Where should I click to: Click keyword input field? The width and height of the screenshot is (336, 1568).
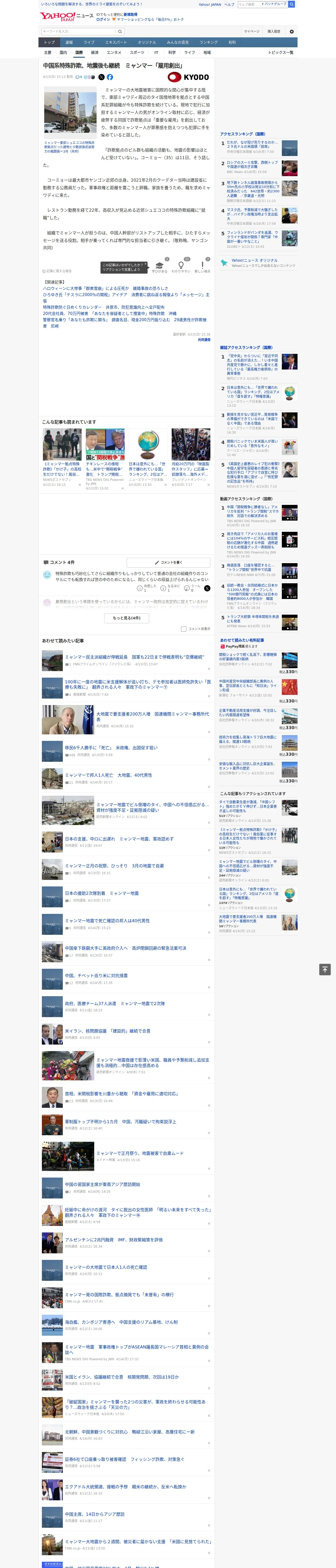79,32
